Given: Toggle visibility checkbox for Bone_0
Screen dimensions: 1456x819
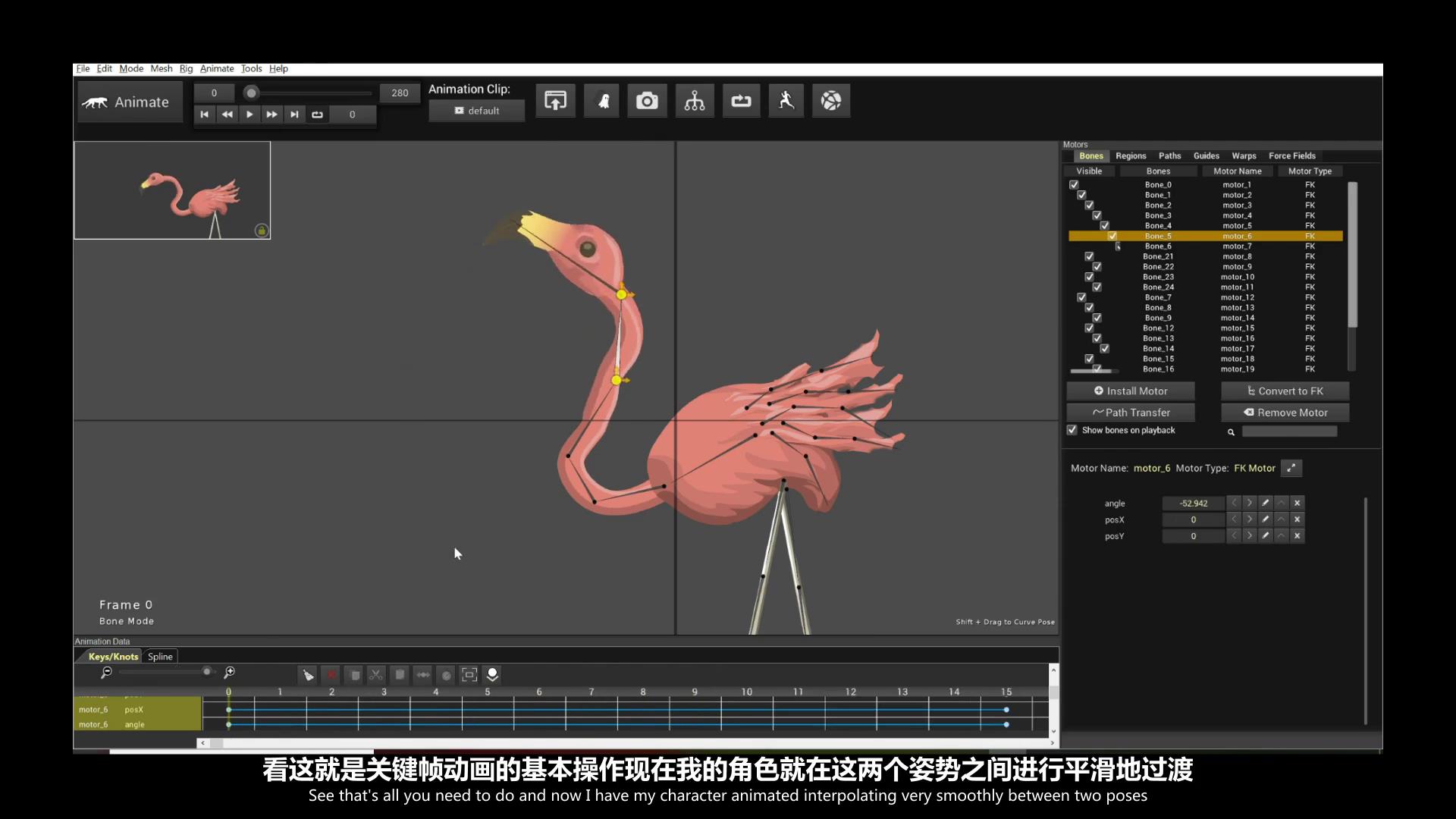Looking at the screenshot, I should coord(1074,185).
